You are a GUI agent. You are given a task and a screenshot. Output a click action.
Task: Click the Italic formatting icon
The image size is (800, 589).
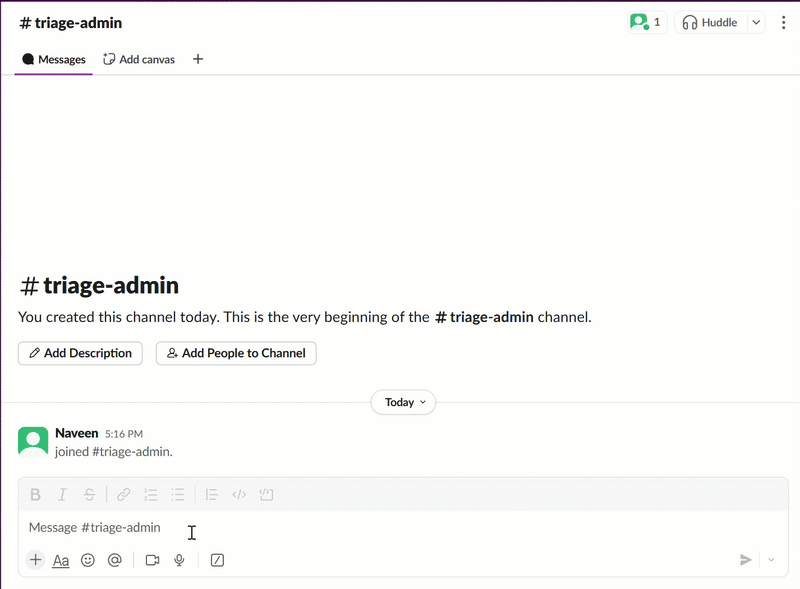(63, 494)
